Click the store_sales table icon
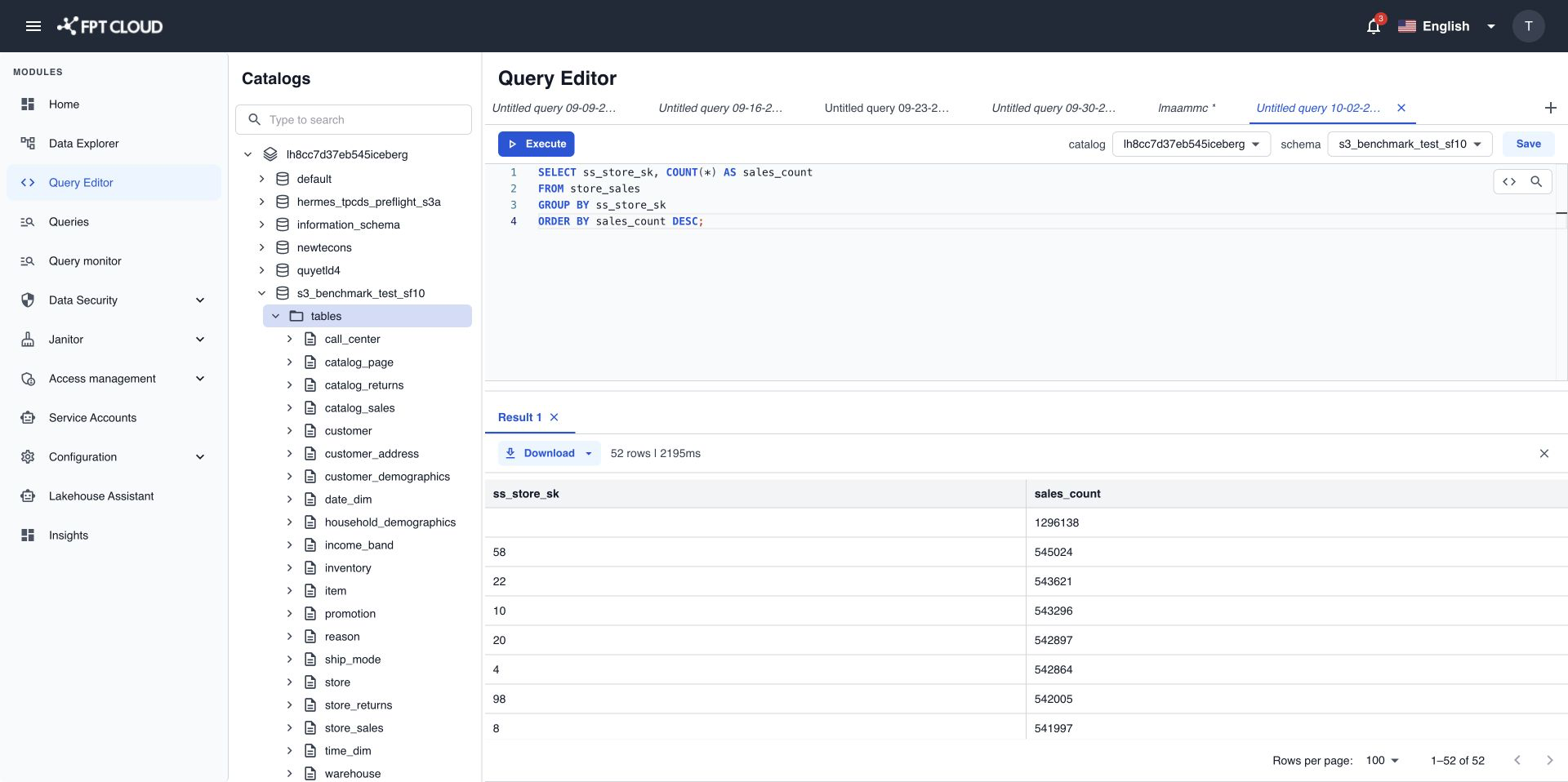The width and height of the screenshot is (1568, 782). point(310,728)
